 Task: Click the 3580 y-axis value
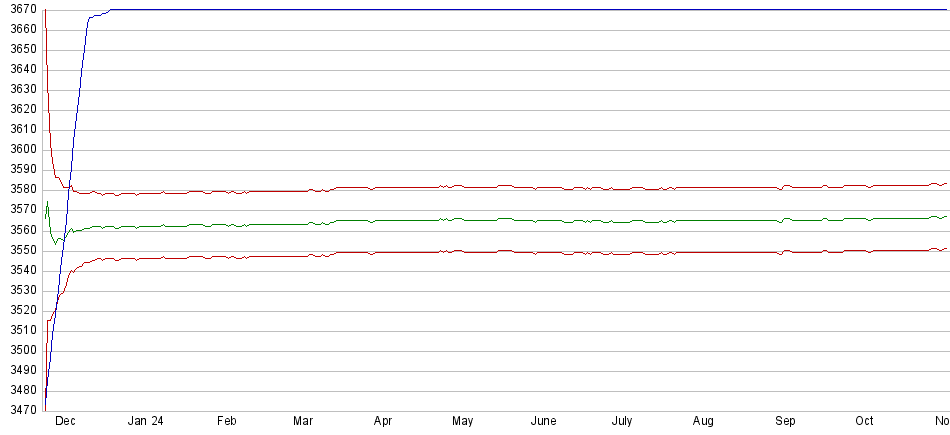click(20, 190)
